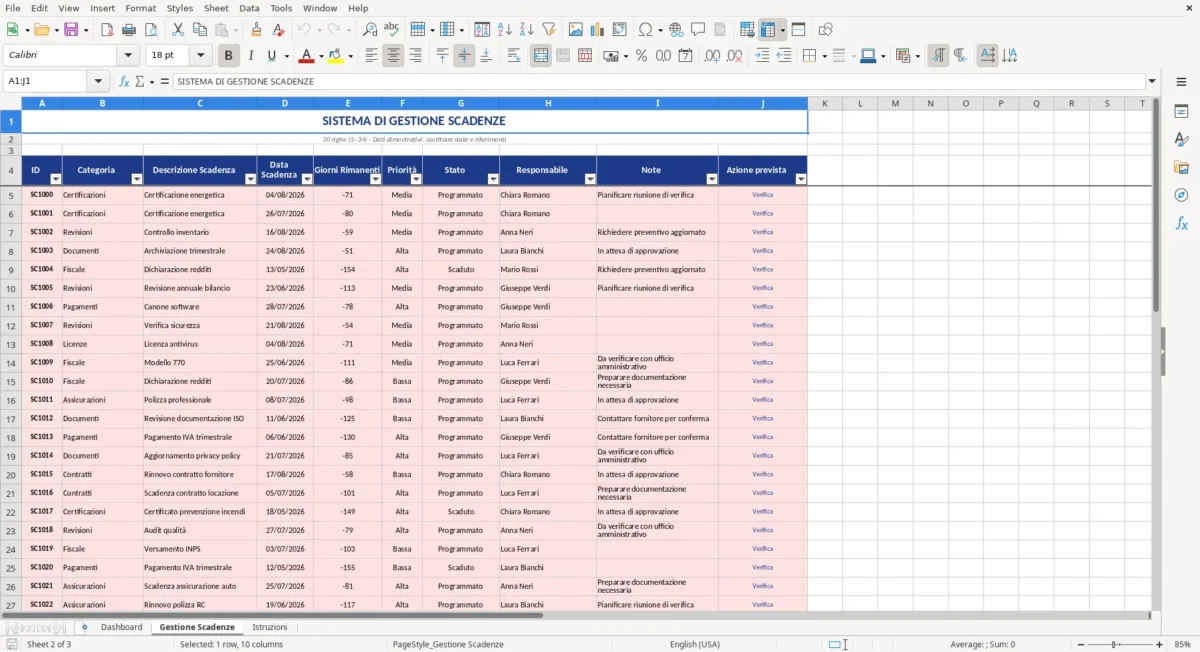
Task: Click the formula input line
Action: point(658,81)
